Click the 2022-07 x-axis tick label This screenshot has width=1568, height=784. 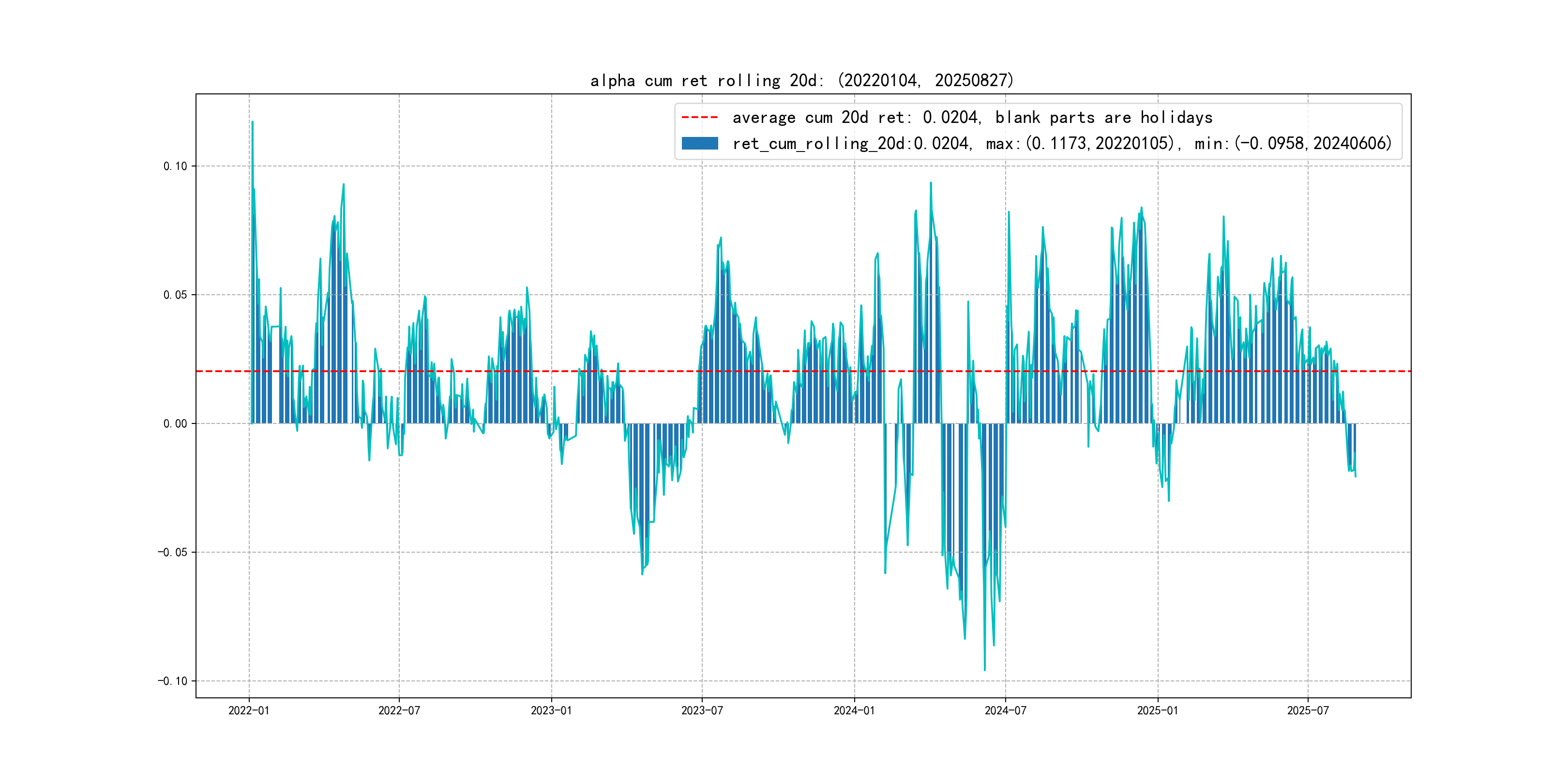click(x=399, y=710)
